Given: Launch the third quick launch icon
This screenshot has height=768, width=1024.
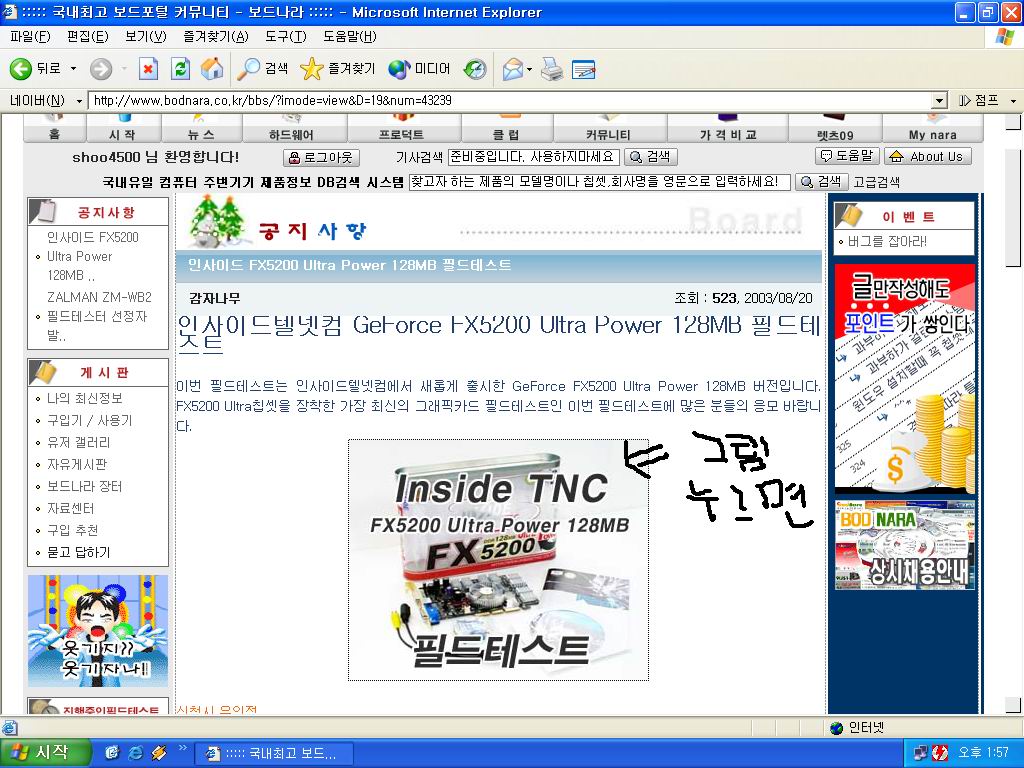Looking at the screenshot, I should pos(159,752).
